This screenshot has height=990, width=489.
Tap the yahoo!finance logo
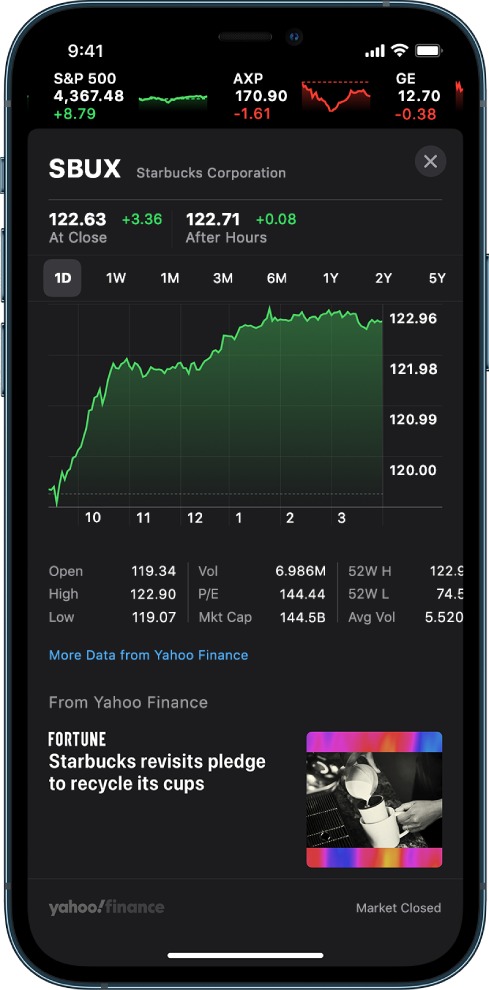coord(106,907)
